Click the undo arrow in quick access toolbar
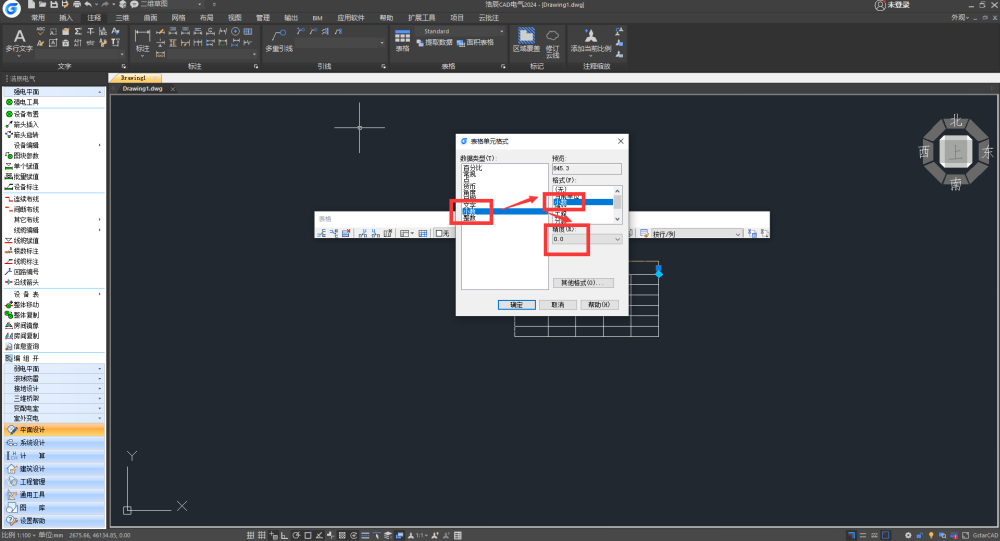Screen dimensions: 1000x541 pyautogui.click(x=88, y=4)
